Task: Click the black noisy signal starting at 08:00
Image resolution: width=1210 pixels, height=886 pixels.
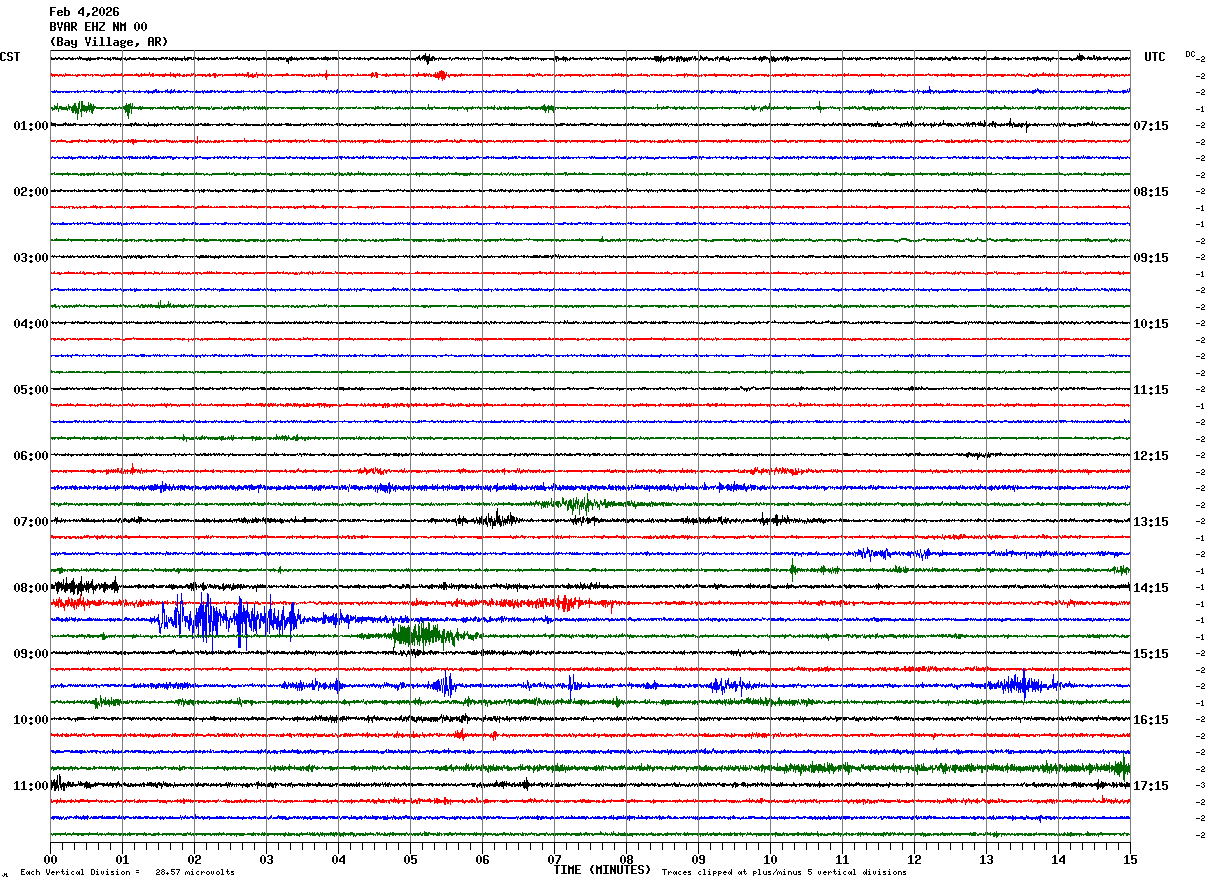Action: [85, 586]
